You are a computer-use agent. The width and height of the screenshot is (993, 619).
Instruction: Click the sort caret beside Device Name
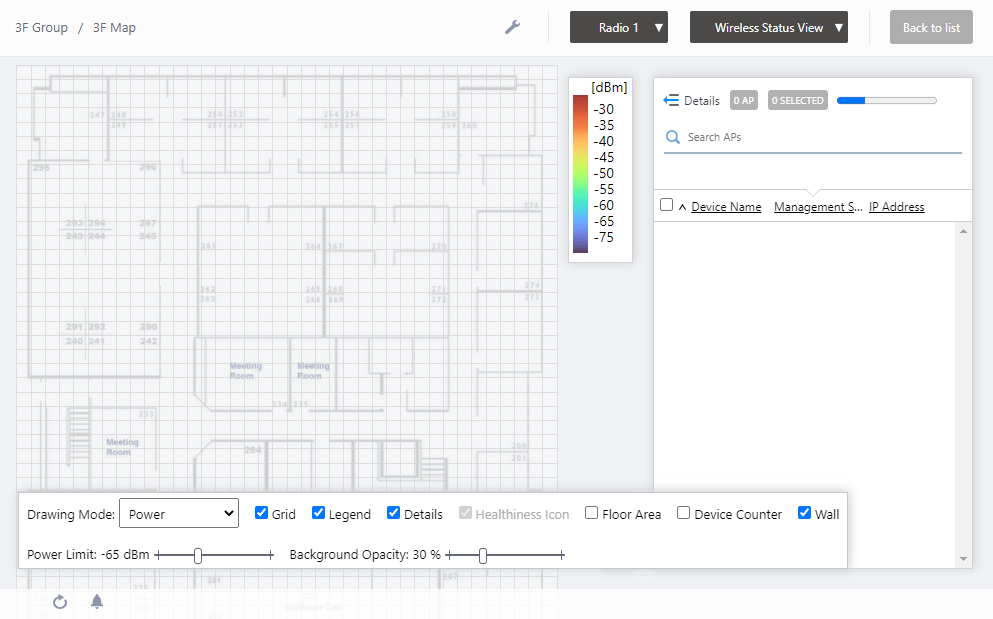coord(682,207)
